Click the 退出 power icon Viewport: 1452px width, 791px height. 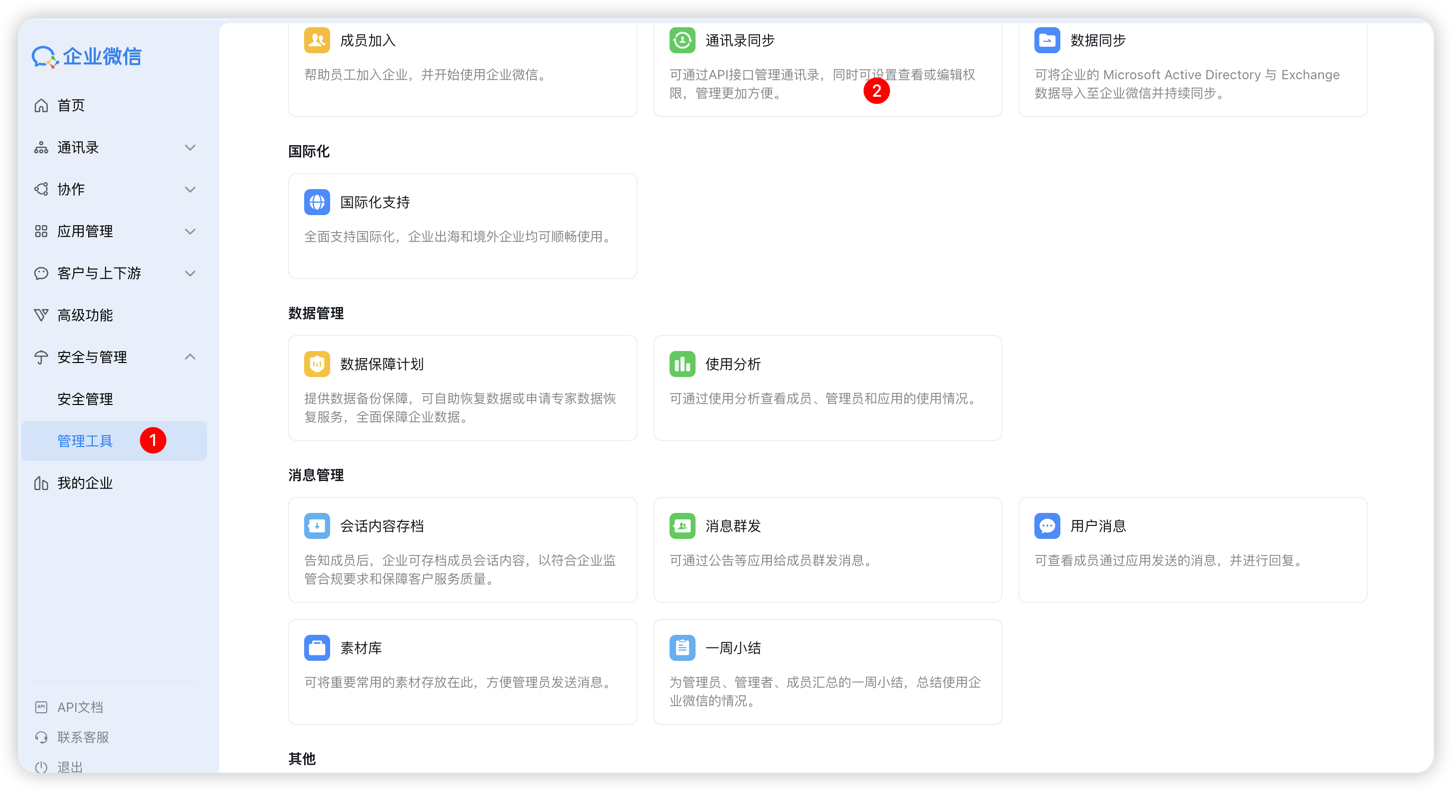pos(41,767)
